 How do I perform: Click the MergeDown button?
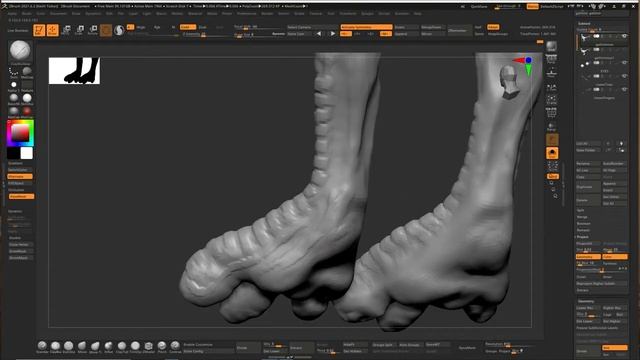(x=432, y=27)
